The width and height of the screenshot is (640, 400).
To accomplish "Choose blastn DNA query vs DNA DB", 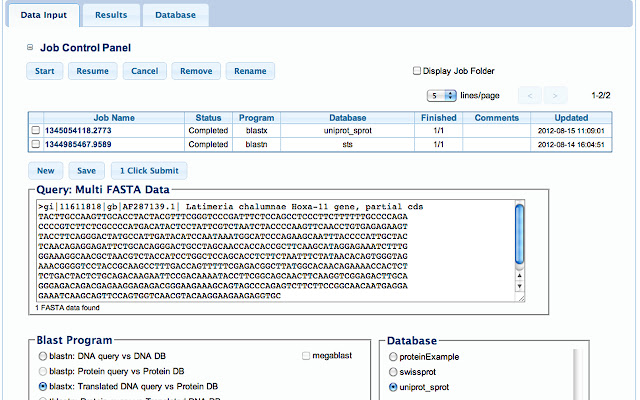I will [x=42, y=356].
